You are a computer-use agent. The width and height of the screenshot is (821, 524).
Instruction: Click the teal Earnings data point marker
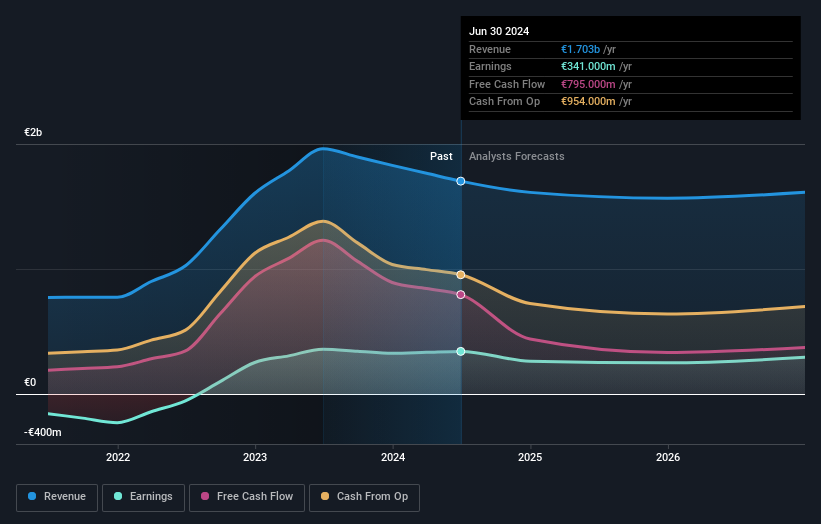(461, 351)
